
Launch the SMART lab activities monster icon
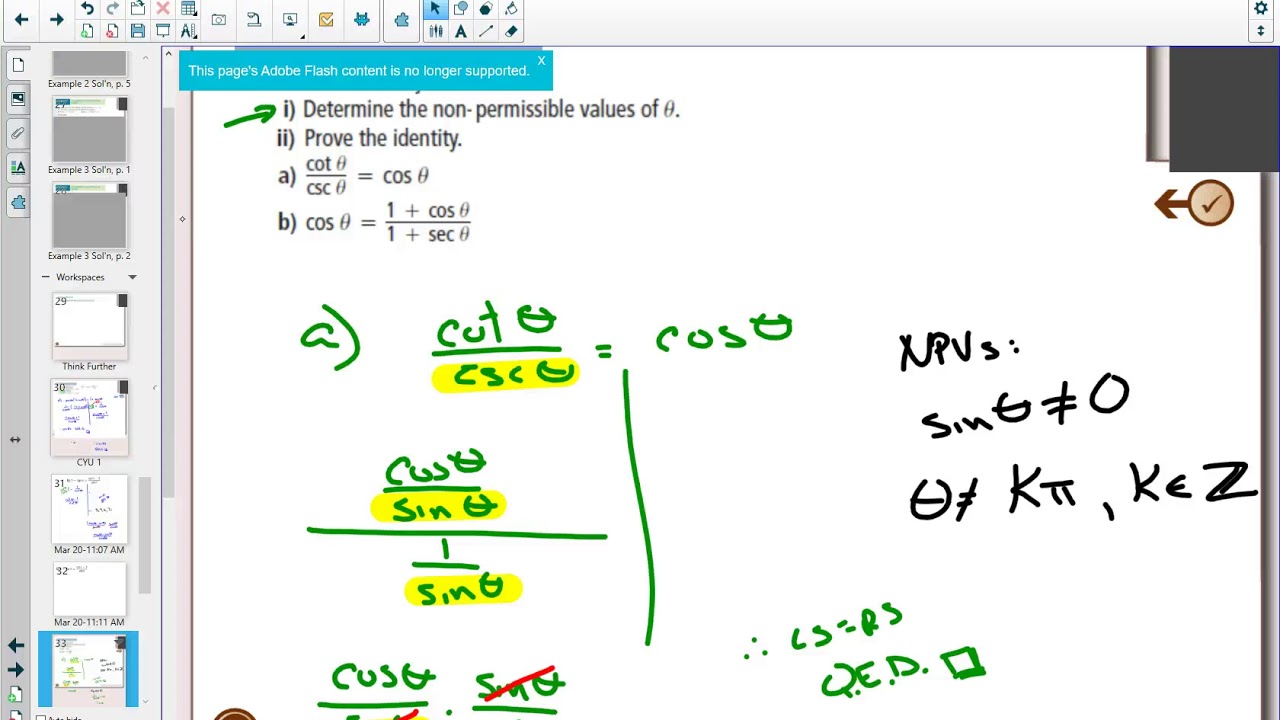click(x=362, y=20)
